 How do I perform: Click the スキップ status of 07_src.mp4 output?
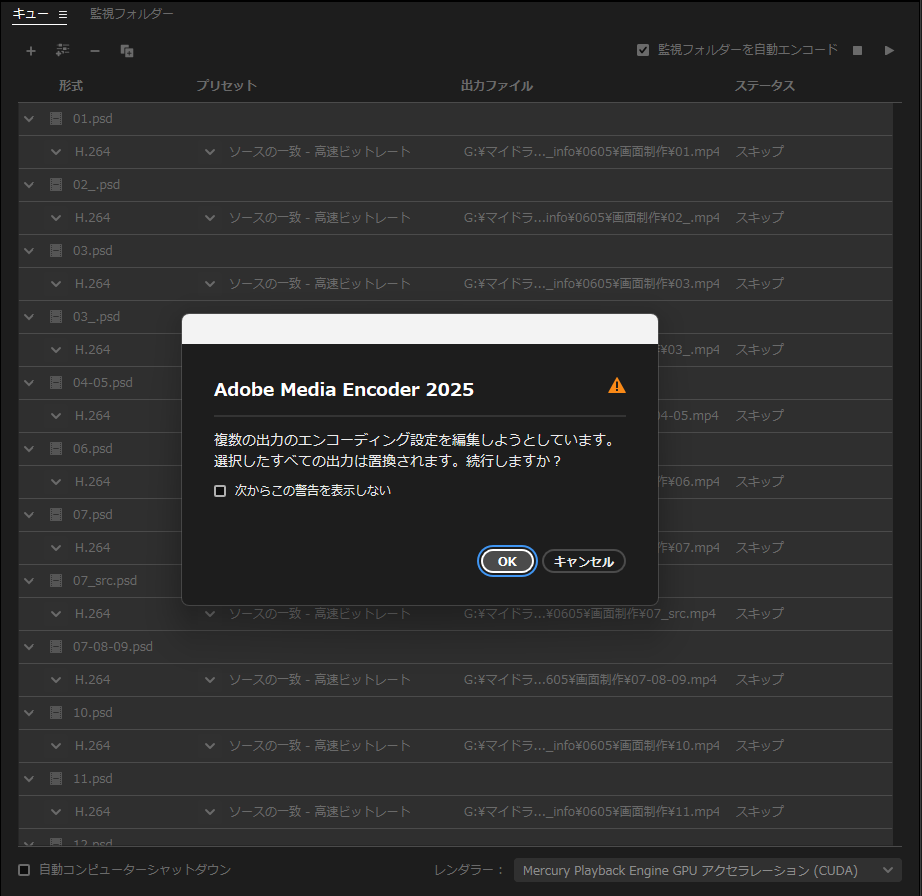point(759,614)
